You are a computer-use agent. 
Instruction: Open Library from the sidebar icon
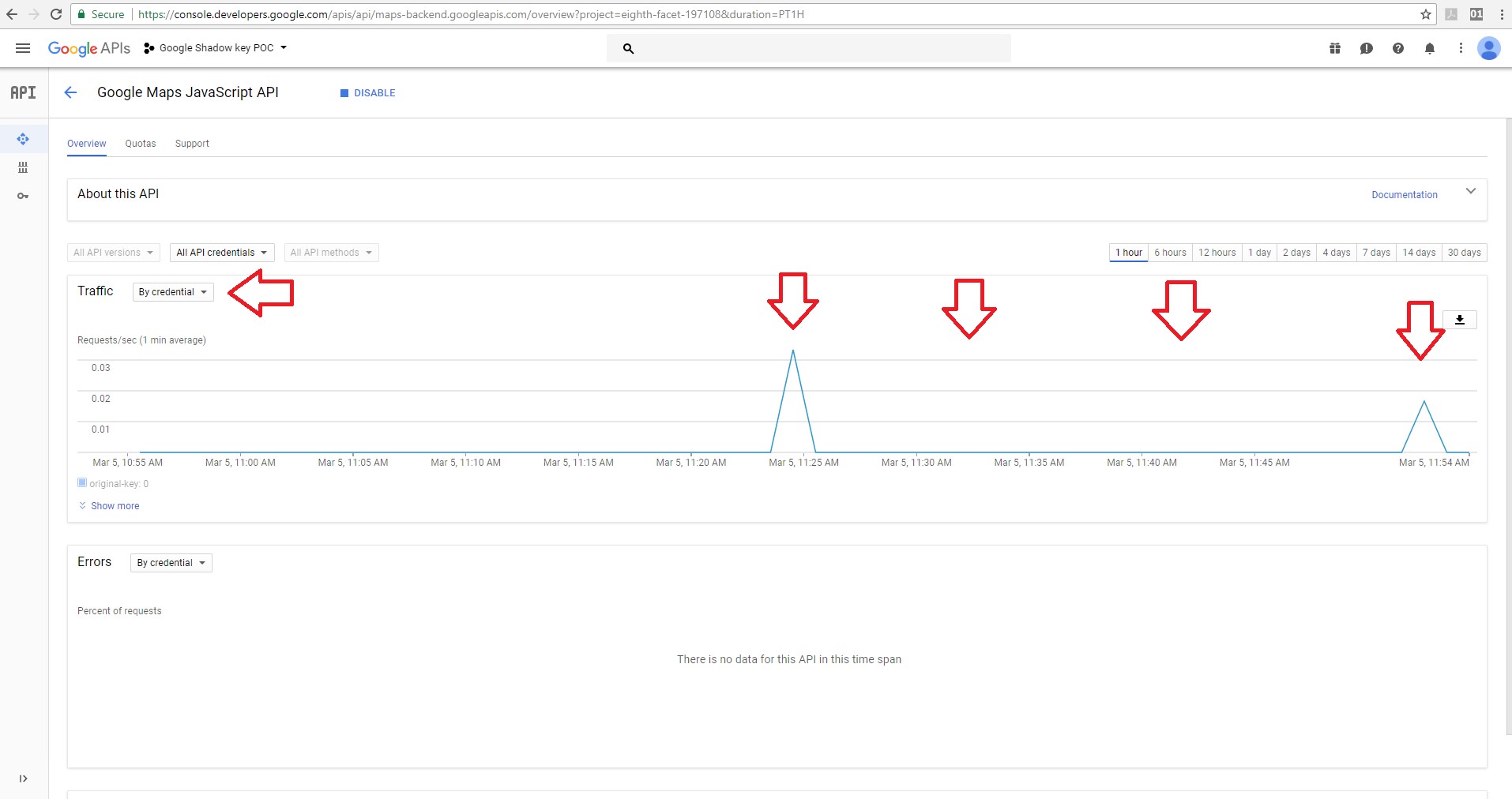pyautogui.click(x=23, y=167)
